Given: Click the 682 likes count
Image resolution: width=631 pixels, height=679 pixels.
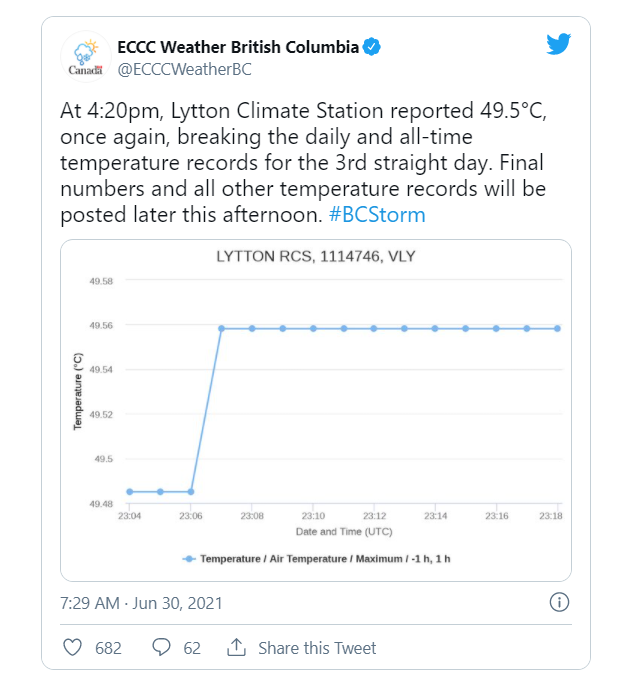Looking at the screenshot, I should (108, 648).
